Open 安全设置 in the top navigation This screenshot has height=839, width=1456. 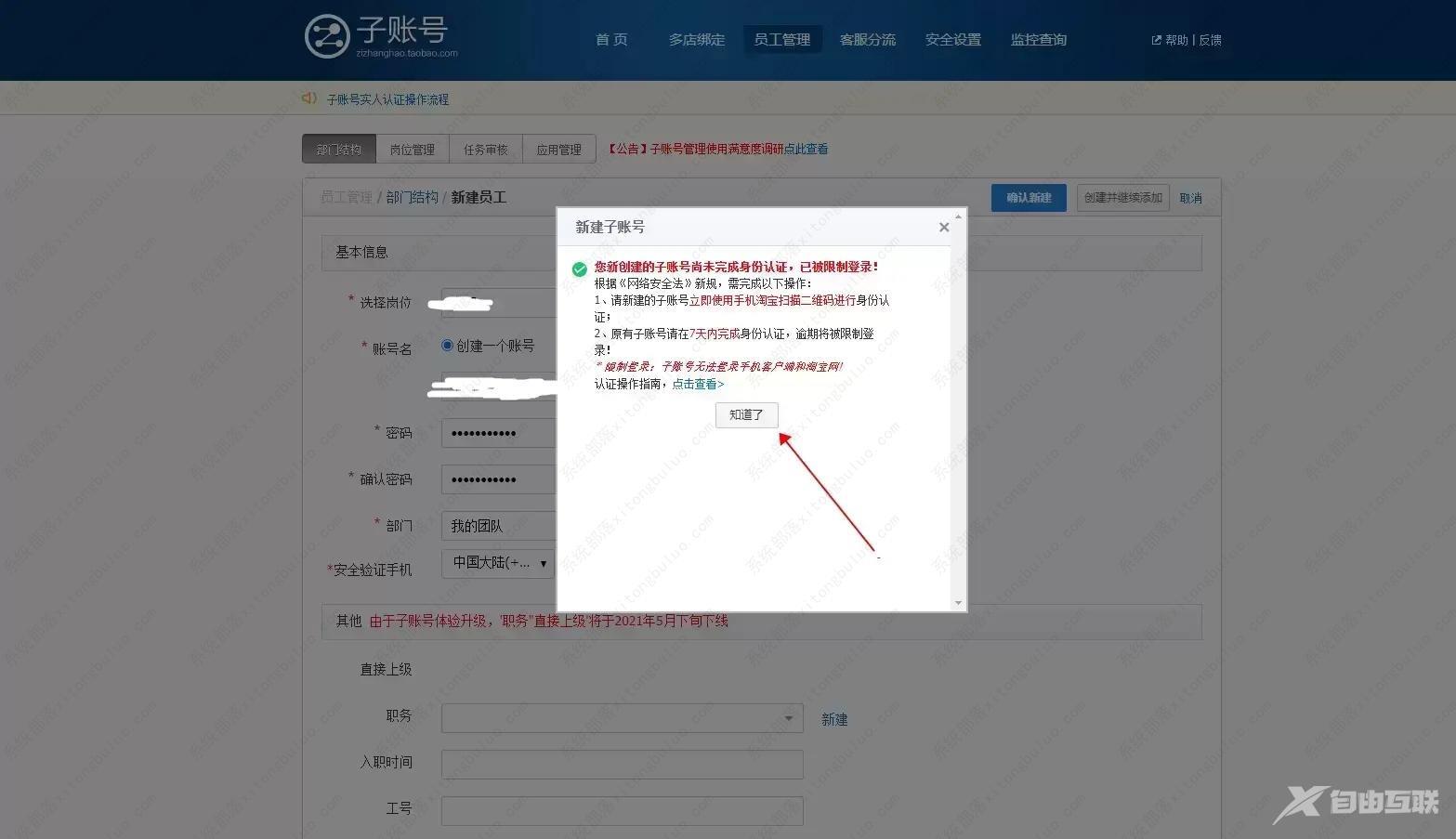951,40
